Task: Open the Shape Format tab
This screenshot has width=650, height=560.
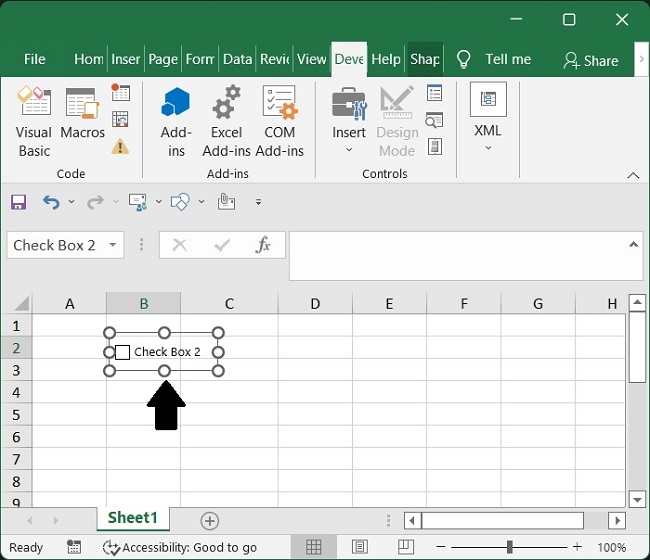Action: click(425, 59)
